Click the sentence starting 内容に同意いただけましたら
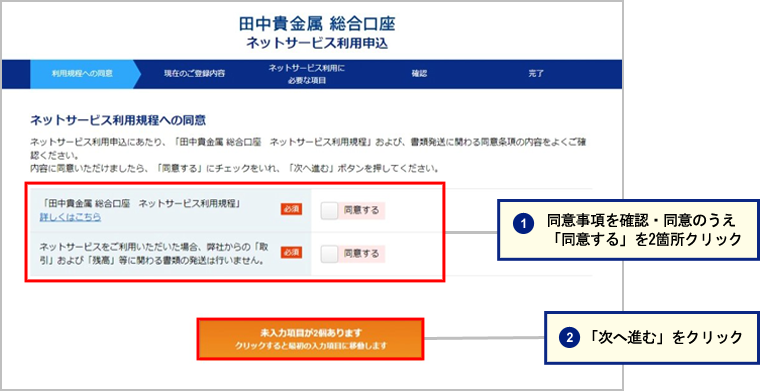760x391 pixels. [235, 170]
